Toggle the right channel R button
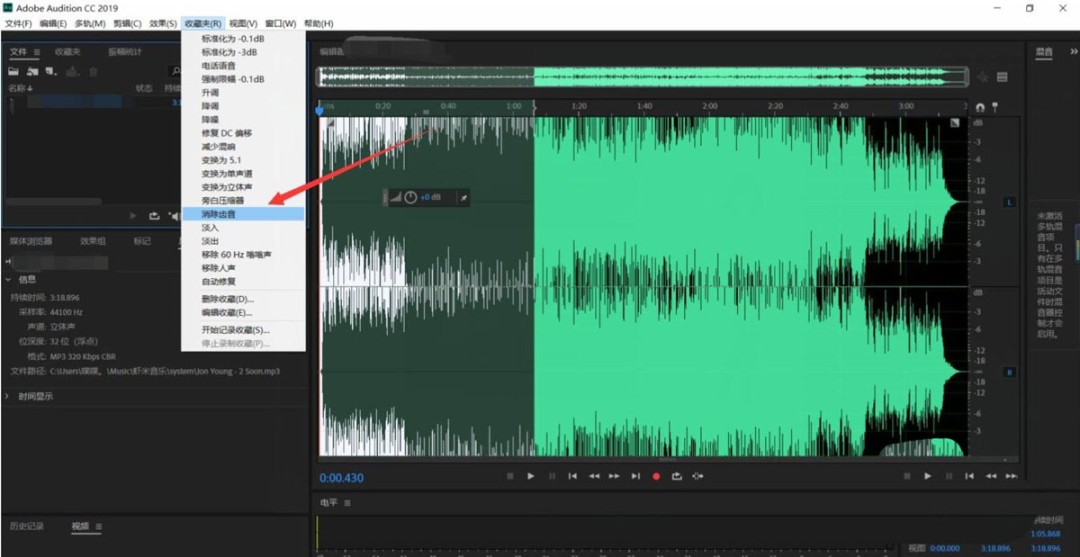This screenshot has width=1080, height=557. click(x=1009, y=373)
